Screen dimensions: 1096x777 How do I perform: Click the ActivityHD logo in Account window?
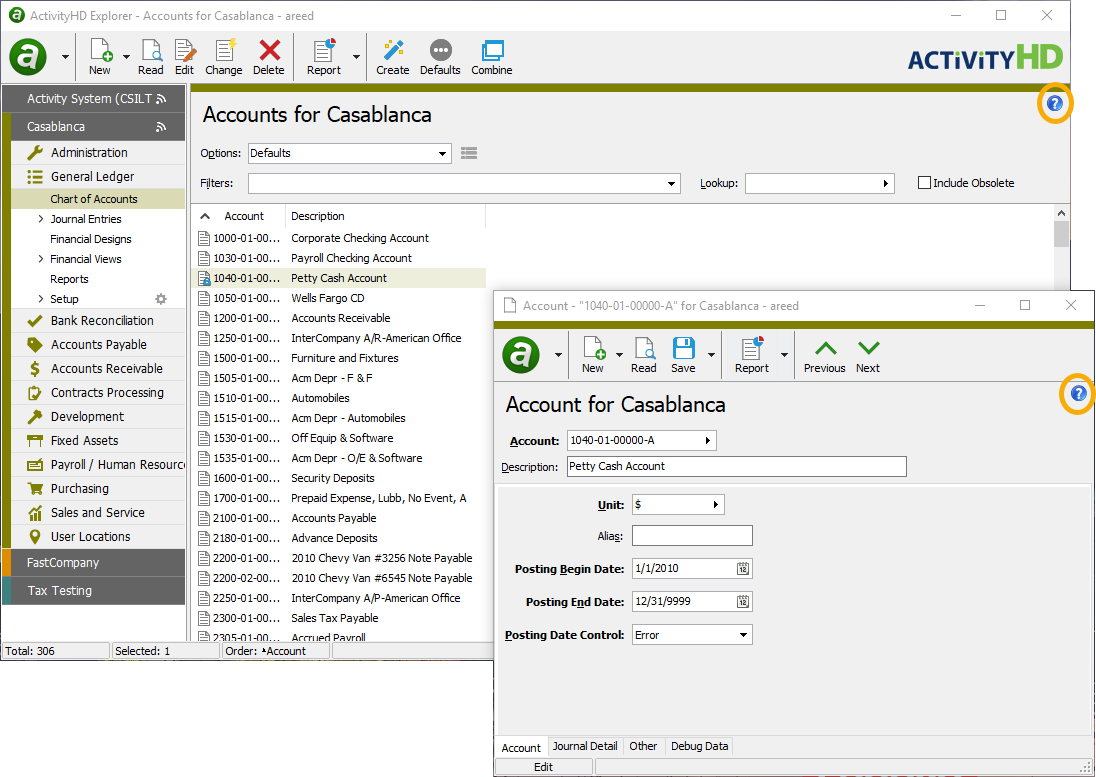click(x=521, y=355)
